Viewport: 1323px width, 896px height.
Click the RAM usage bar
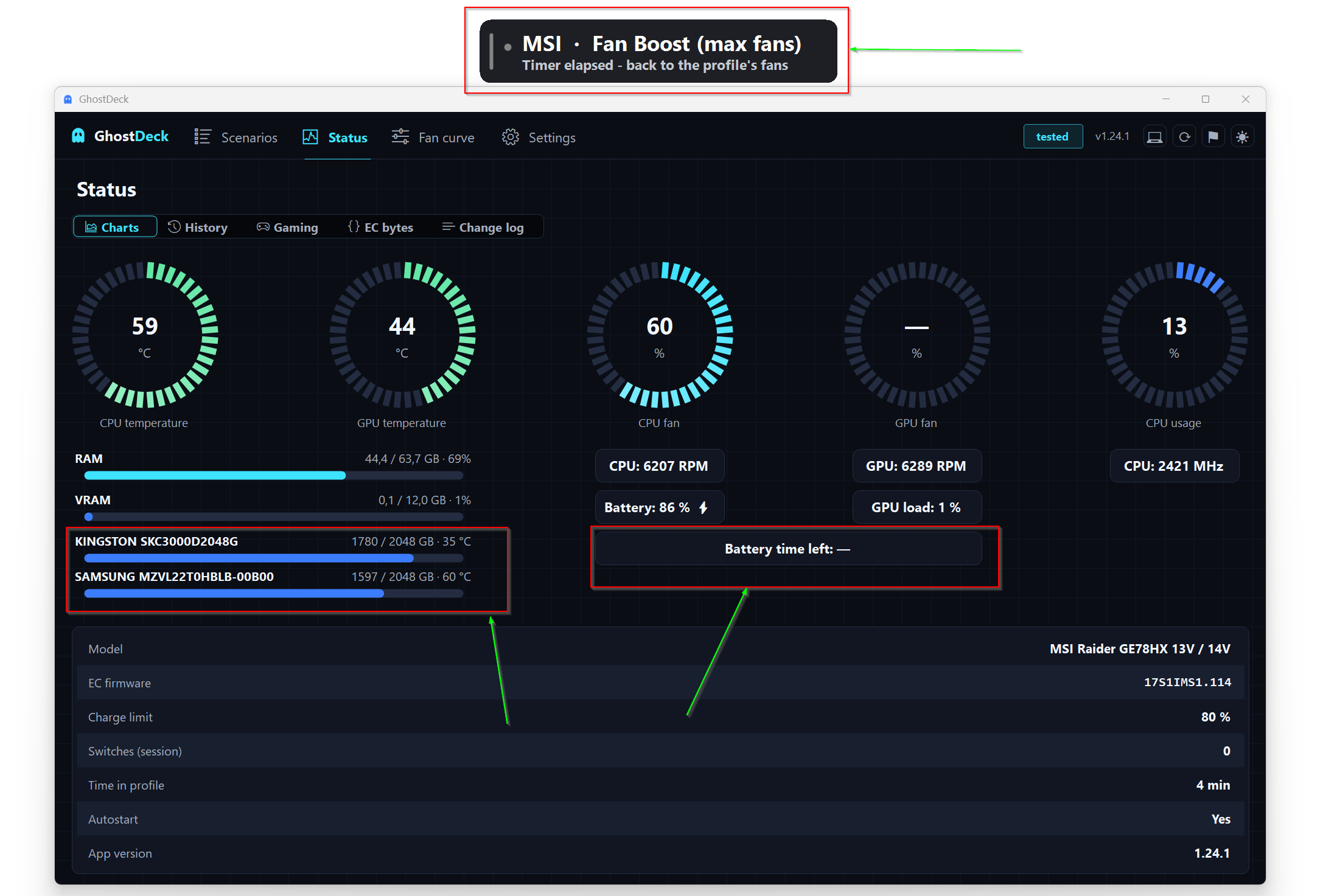tap(274, 475)
